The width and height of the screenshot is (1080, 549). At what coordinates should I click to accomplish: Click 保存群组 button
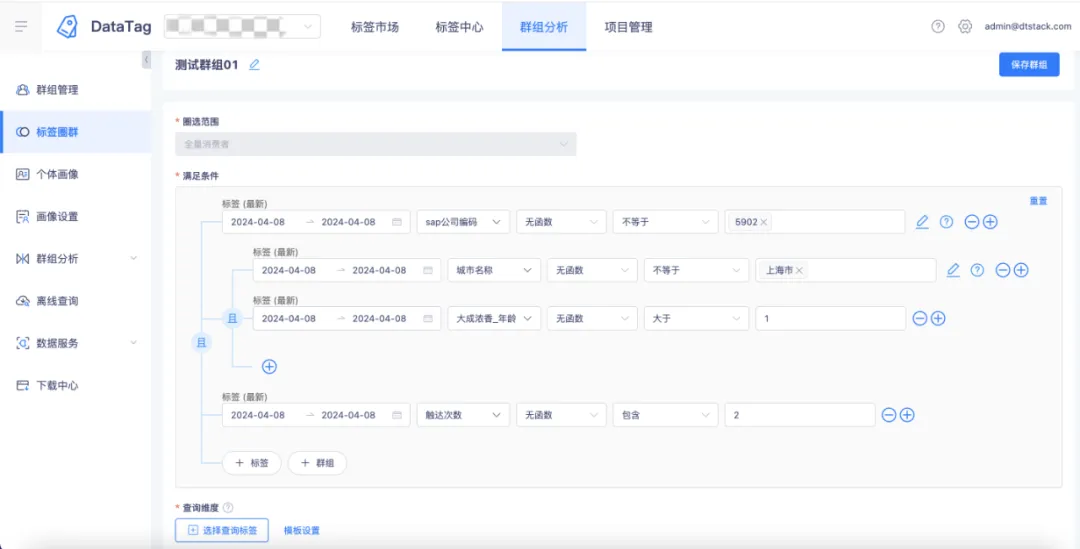point(1029,65)
